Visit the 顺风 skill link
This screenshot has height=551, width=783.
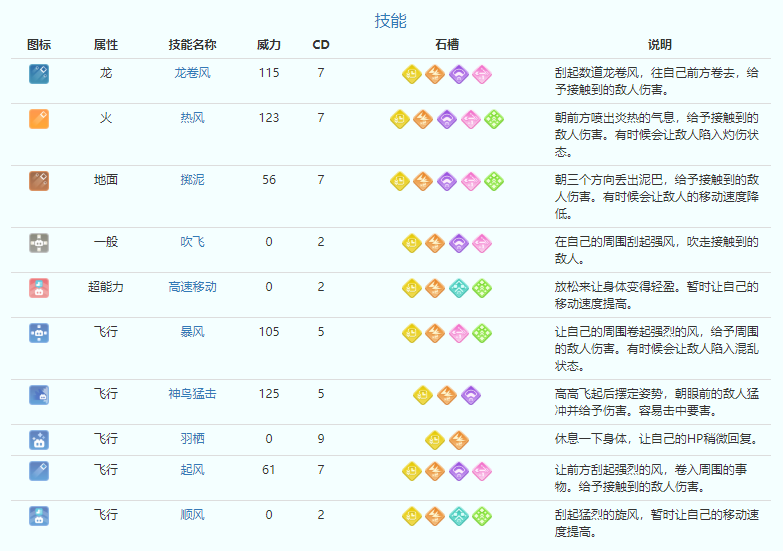click(x=192, y=515)
